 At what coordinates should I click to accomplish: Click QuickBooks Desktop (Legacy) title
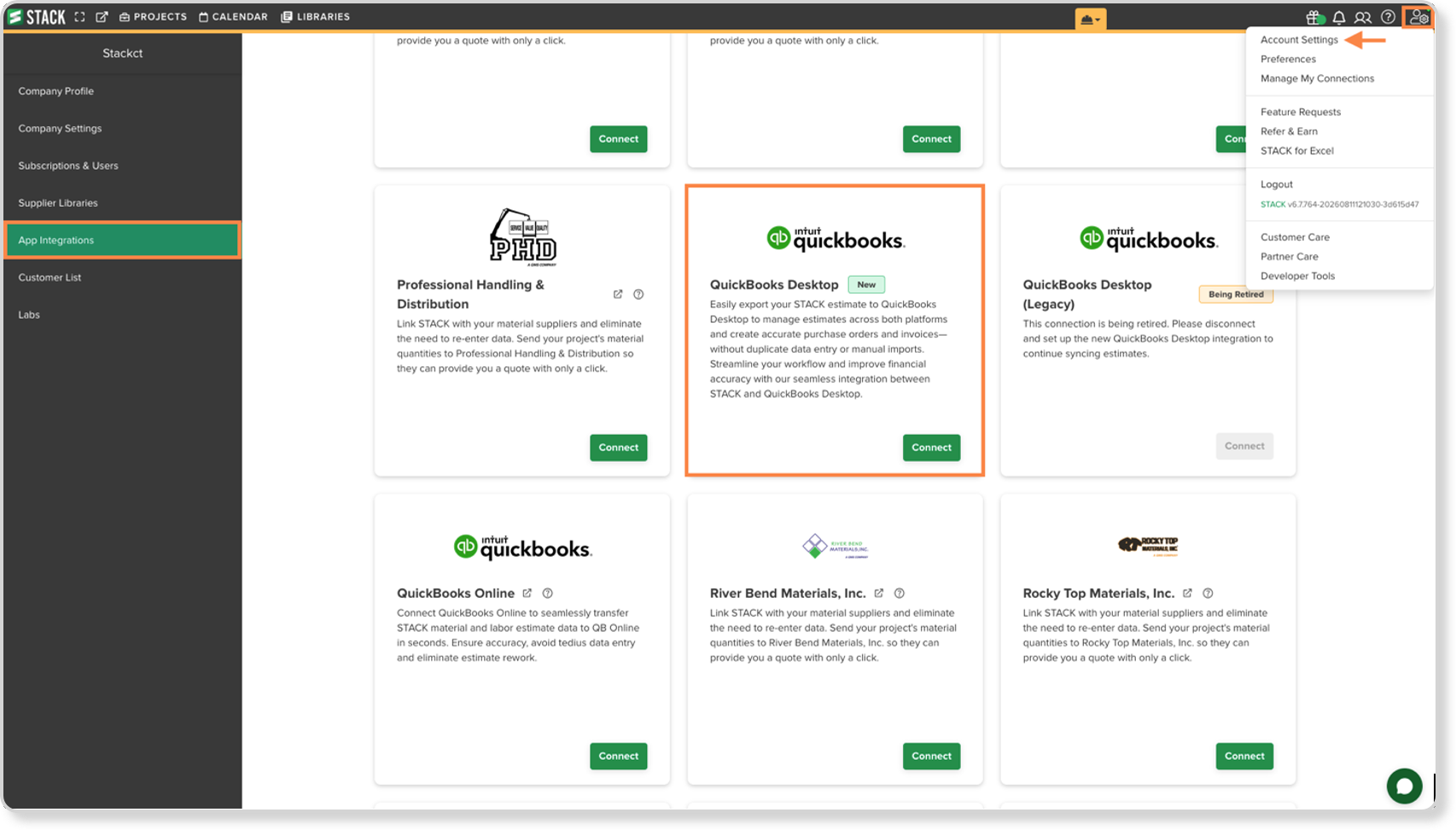pos(1086,295)
